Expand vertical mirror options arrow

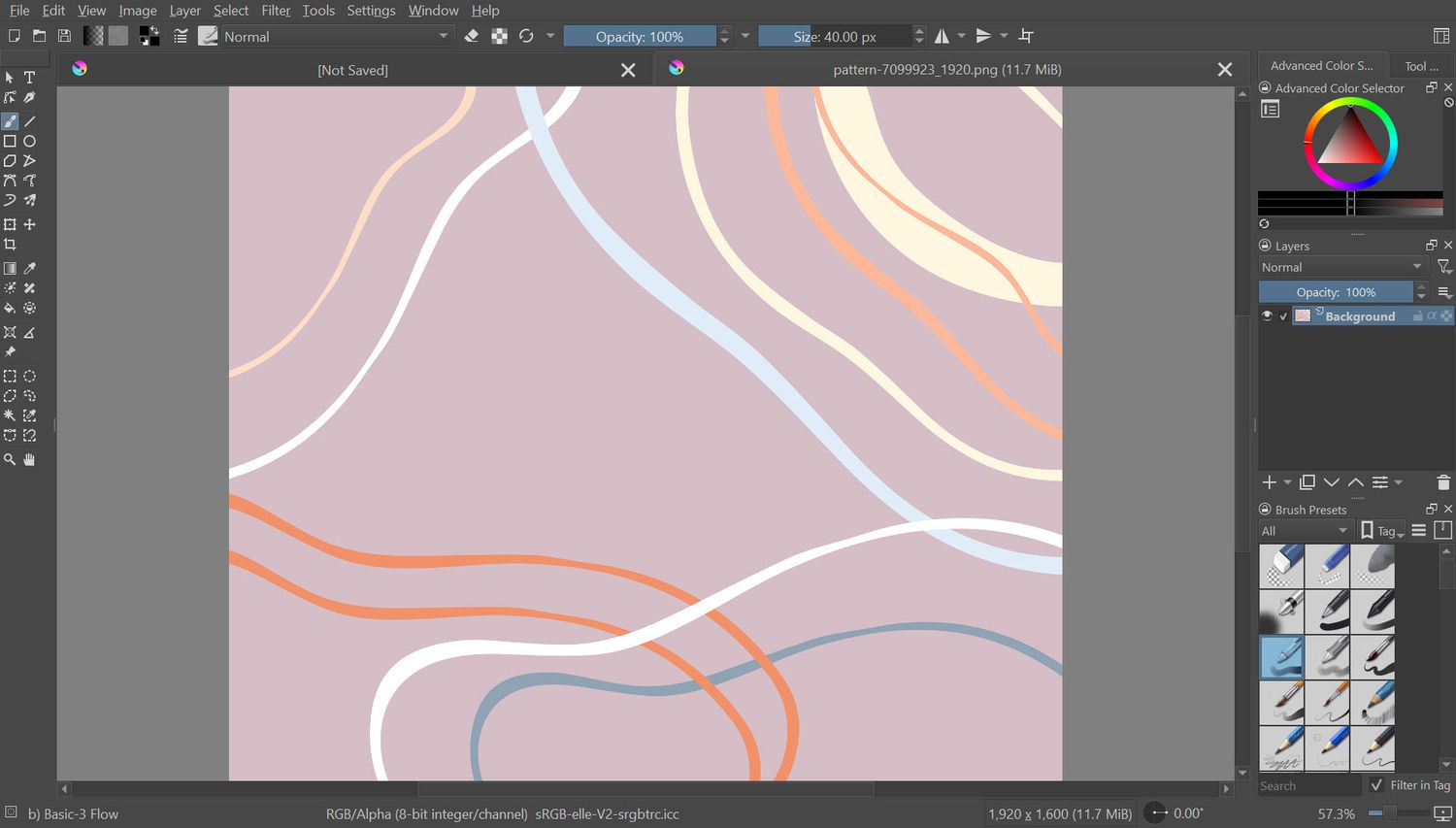point(1004,36)
